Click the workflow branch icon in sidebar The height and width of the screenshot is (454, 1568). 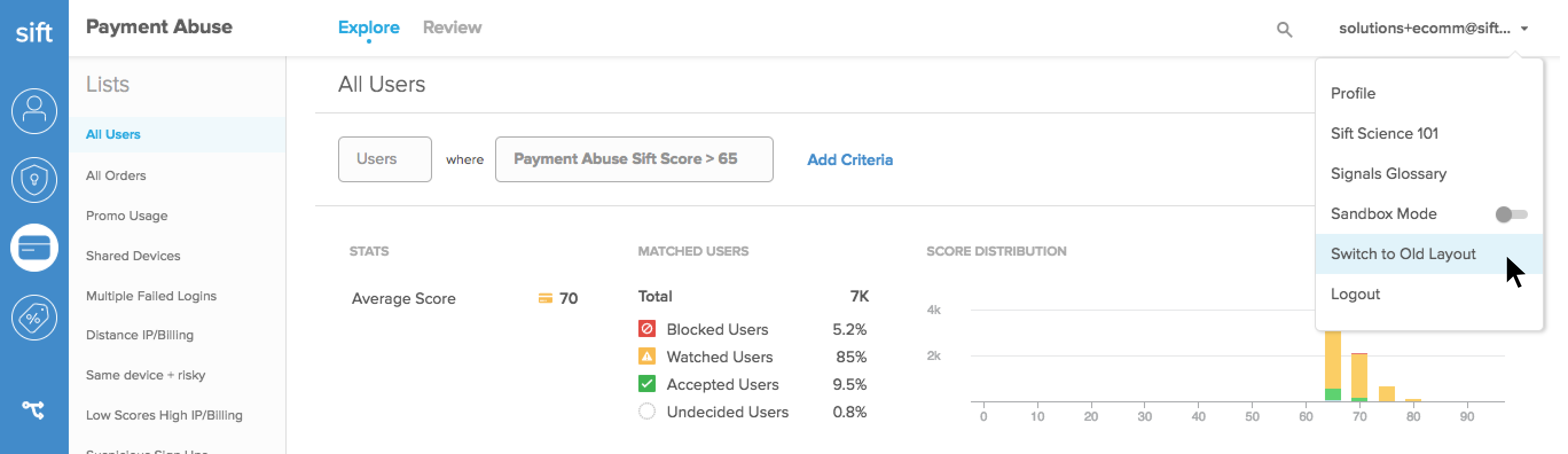33,409
